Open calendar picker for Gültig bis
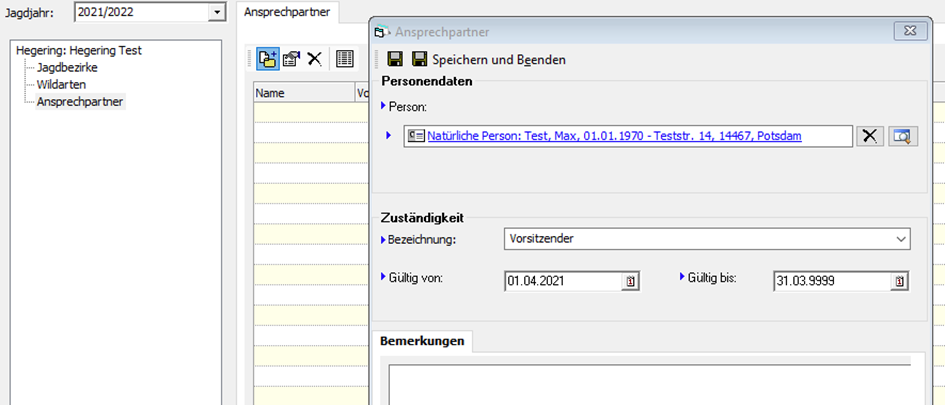 pyautogui.click(x=900, y=282)
